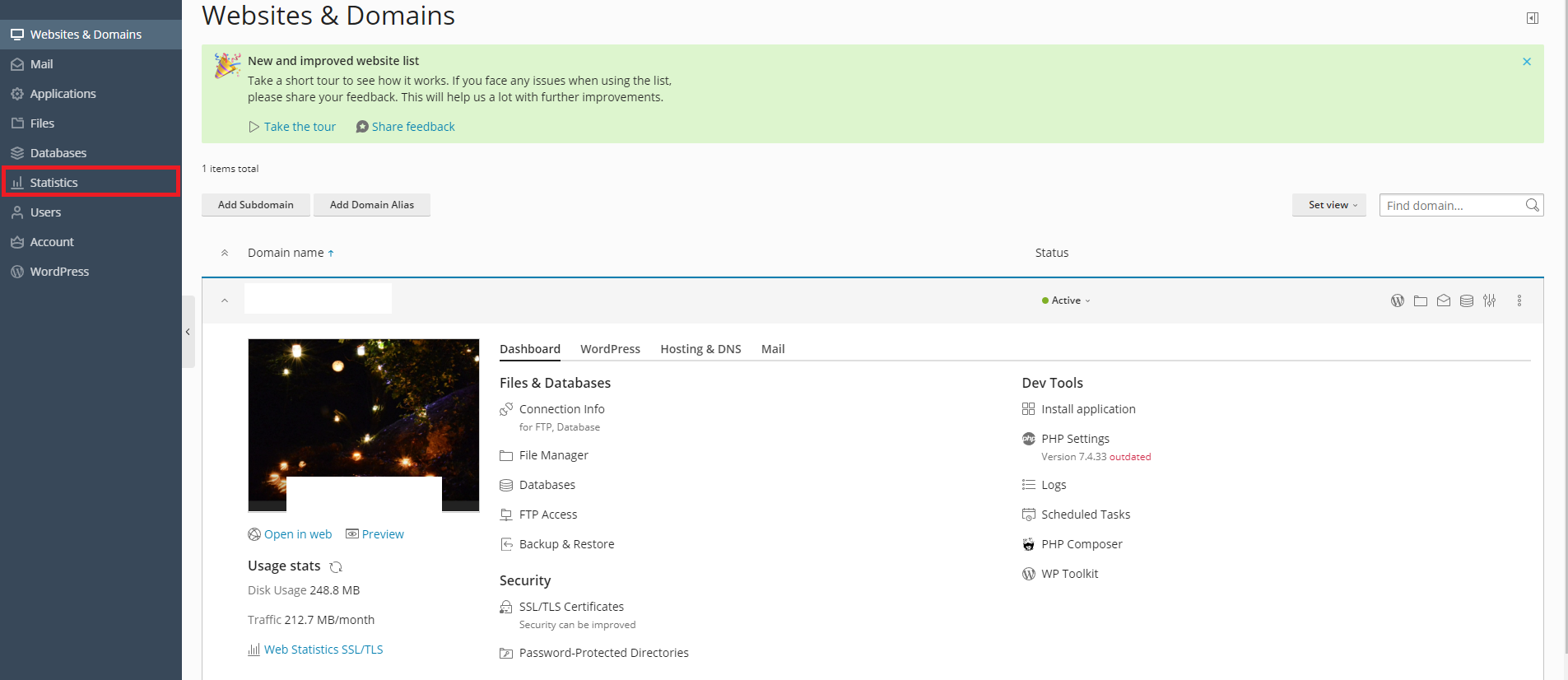
Task: Refresh the Usage stats
Action: pos(336,566)
